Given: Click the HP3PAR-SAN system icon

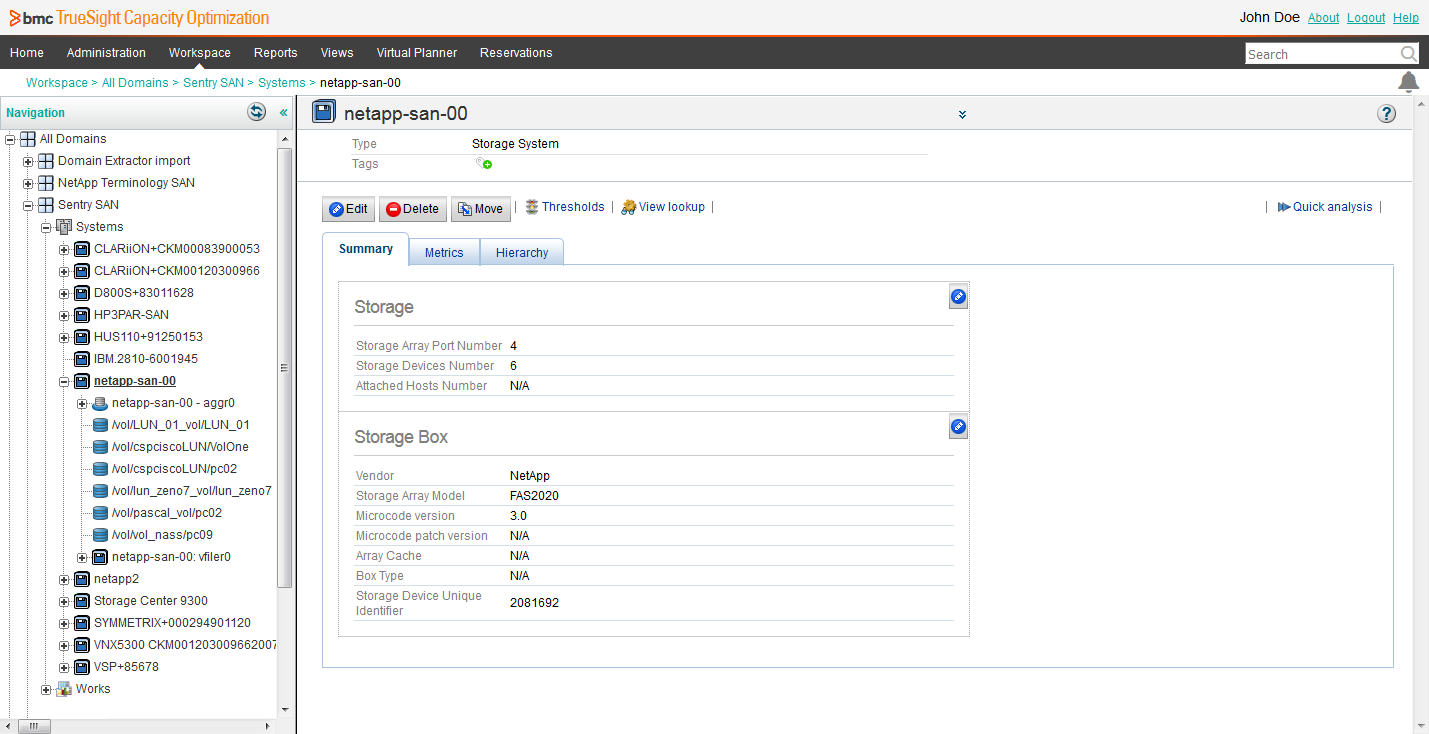Looking at the screenshot, I should pyautogui.click(x=82, y=315).
